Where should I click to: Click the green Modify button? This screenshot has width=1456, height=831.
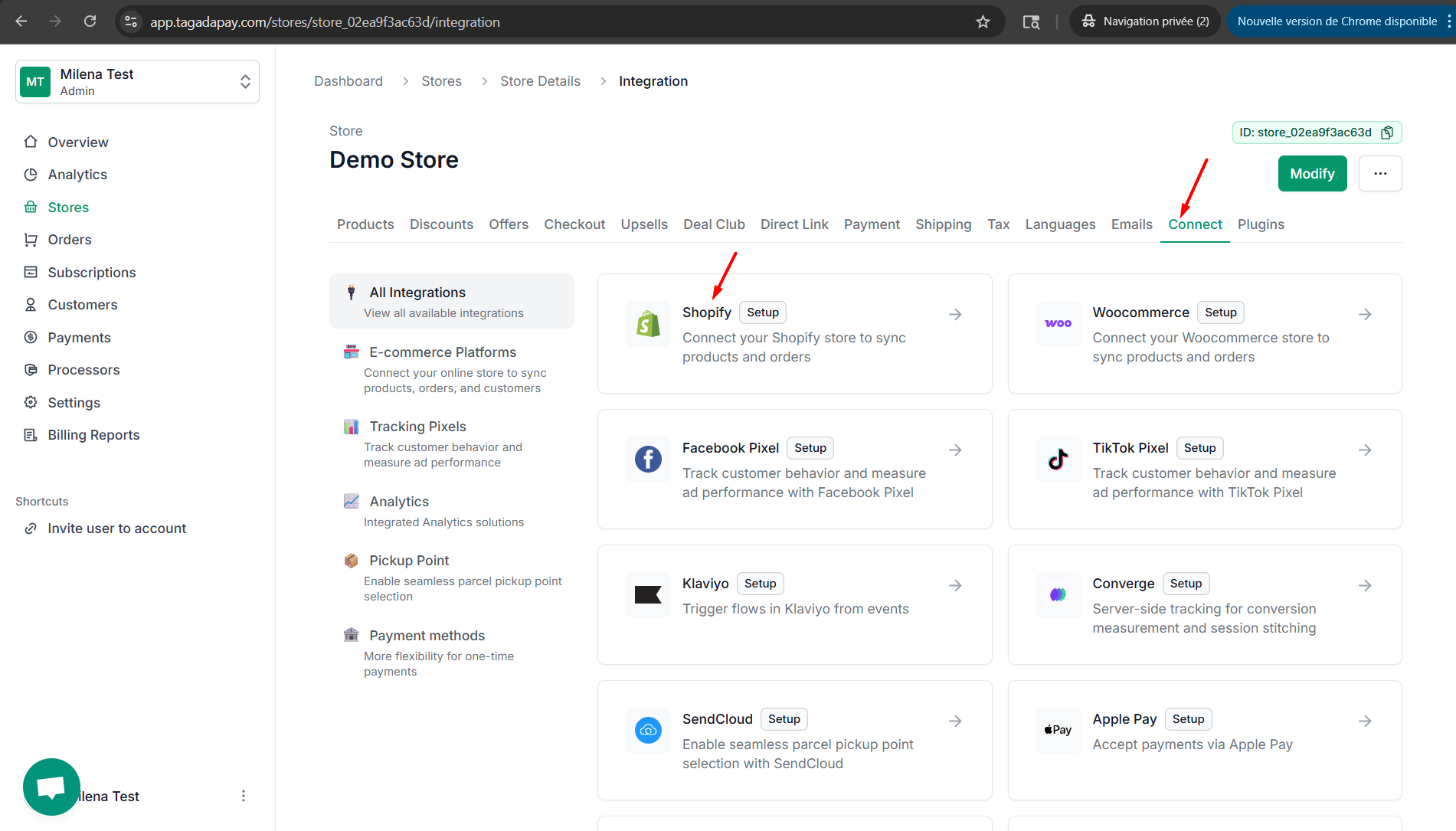pos(1312,174)
